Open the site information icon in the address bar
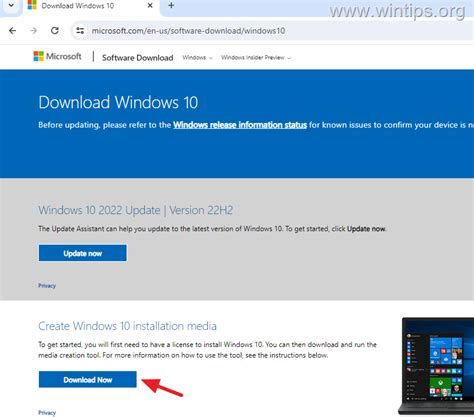Image resolution: width=474 pixels, height=417 pixels. [x=80, y=31]
